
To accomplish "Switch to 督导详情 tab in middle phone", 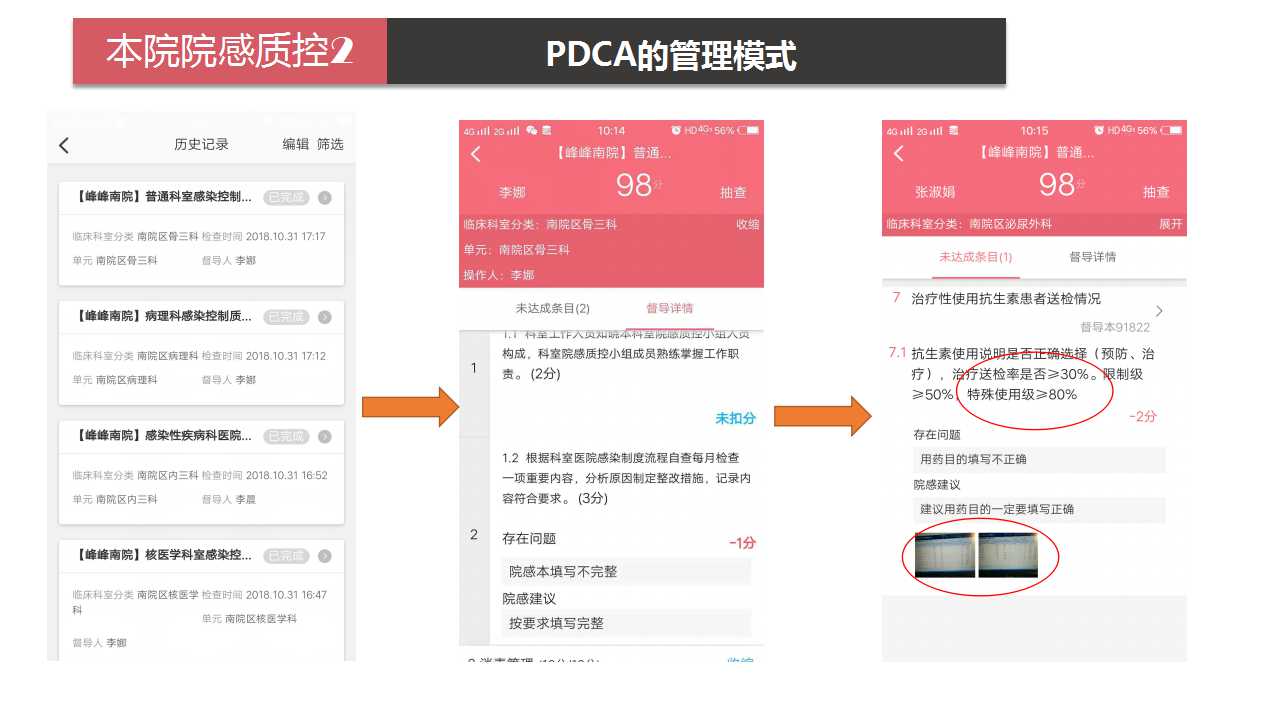I will pos(670,308).
